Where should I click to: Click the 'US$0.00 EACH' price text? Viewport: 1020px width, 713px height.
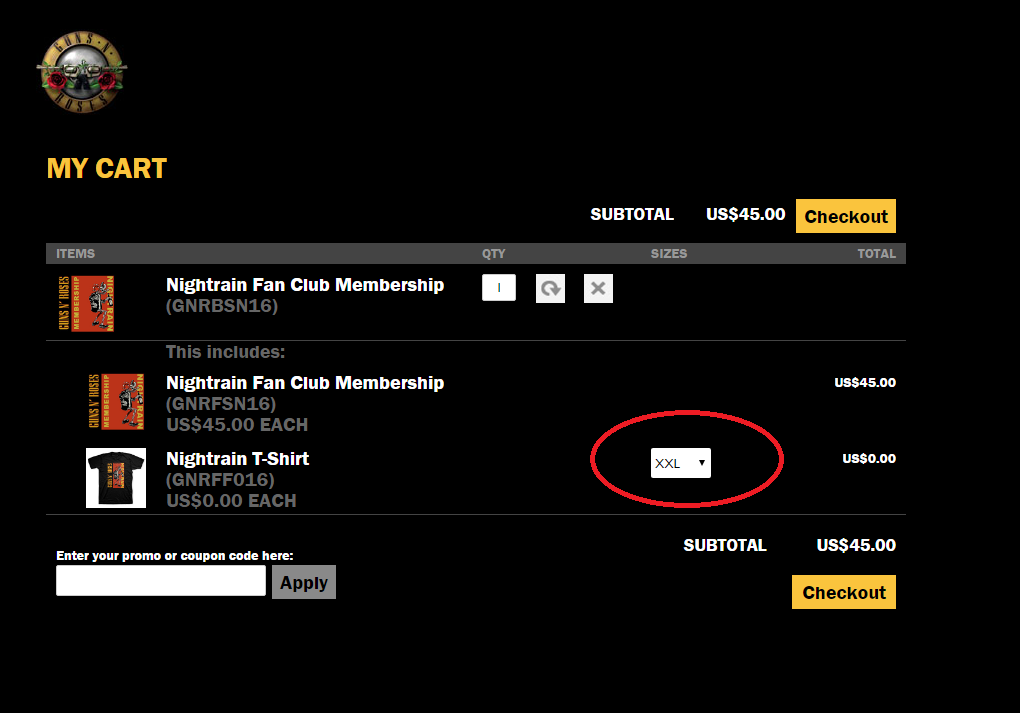pyautogui.click(x=231, y=501)
